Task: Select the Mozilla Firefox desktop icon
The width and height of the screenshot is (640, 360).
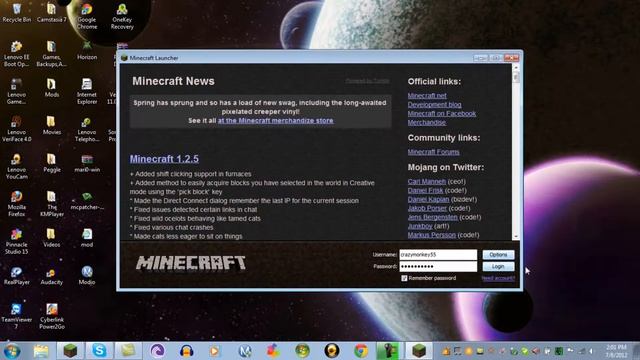Action: coord(17,203)
